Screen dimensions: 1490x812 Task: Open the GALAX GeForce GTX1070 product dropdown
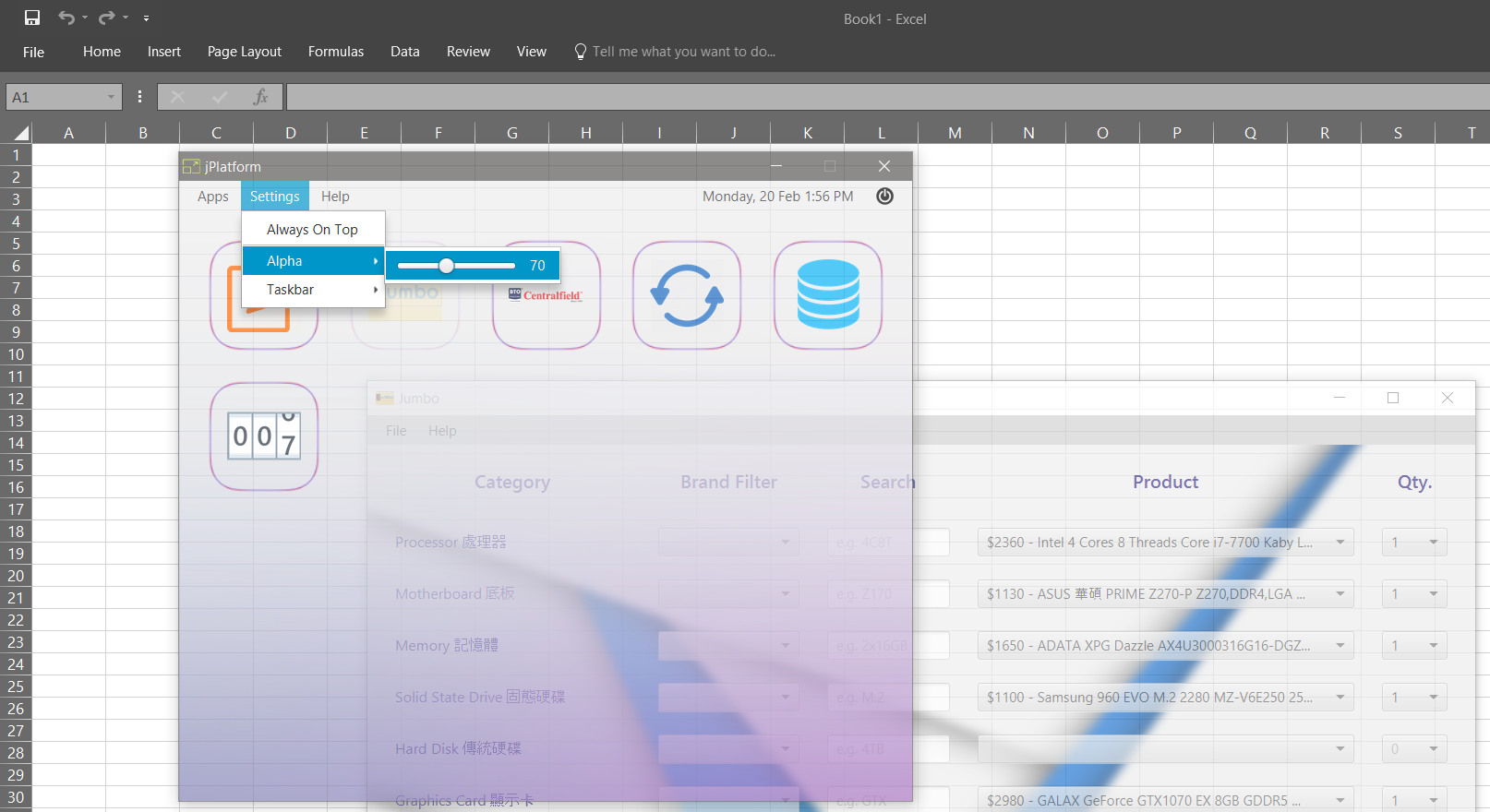tap(1166, 799)
